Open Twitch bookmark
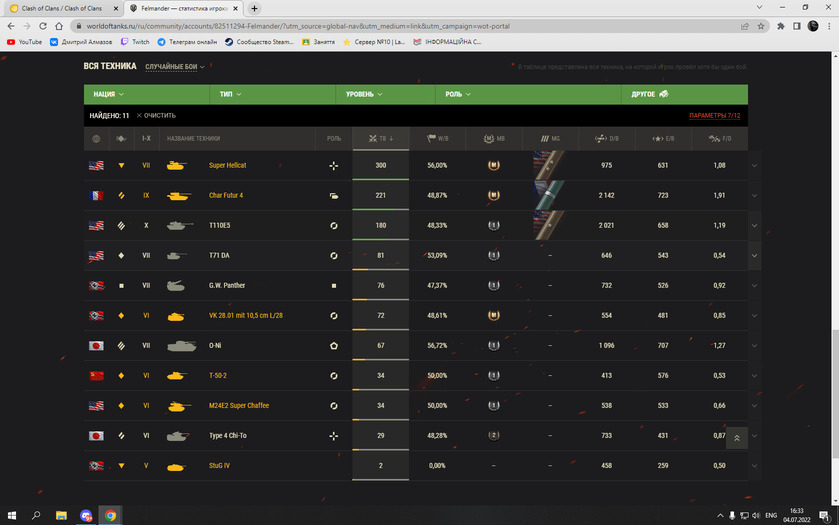The image size is (839, 525). [x=135, y=42]
